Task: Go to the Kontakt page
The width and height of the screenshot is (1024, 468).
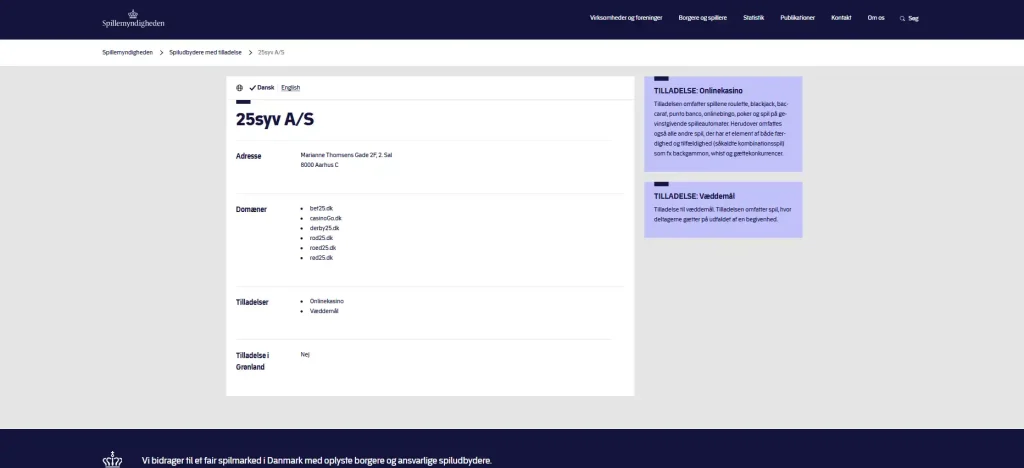Action: point(841,18)
